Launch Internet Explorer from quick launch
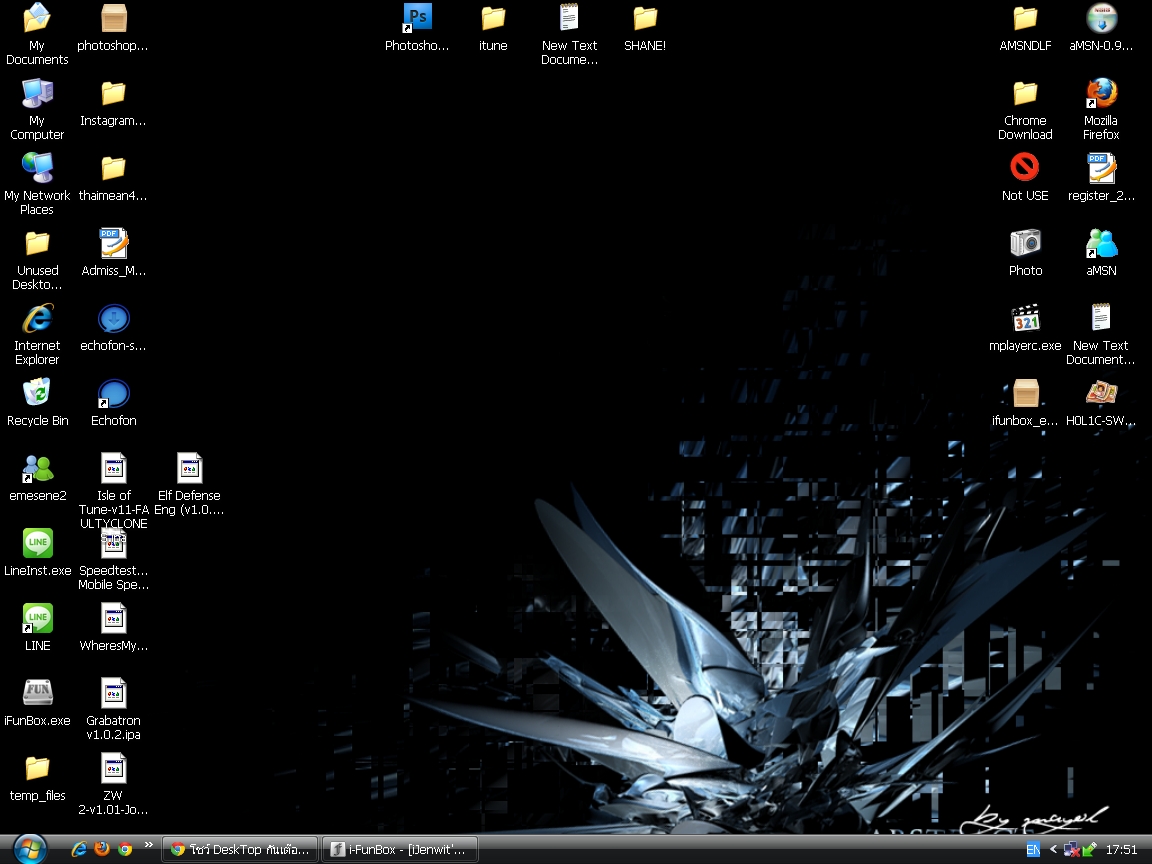The height and width of the screenshot is (864, 1152). [x=79, y=849]
